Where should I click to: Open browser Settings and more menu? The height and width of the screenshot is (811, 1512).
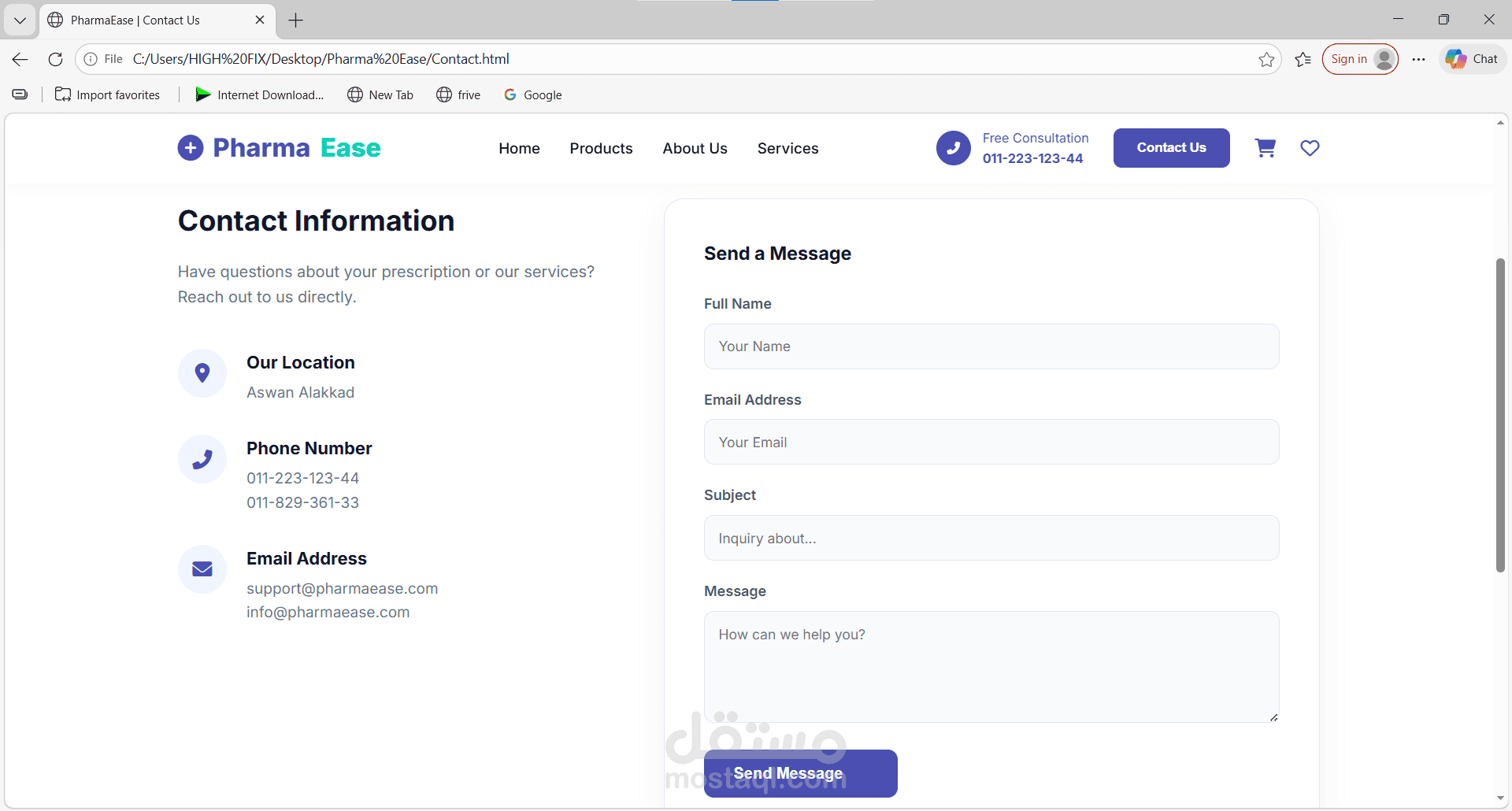pos(1418,59)
